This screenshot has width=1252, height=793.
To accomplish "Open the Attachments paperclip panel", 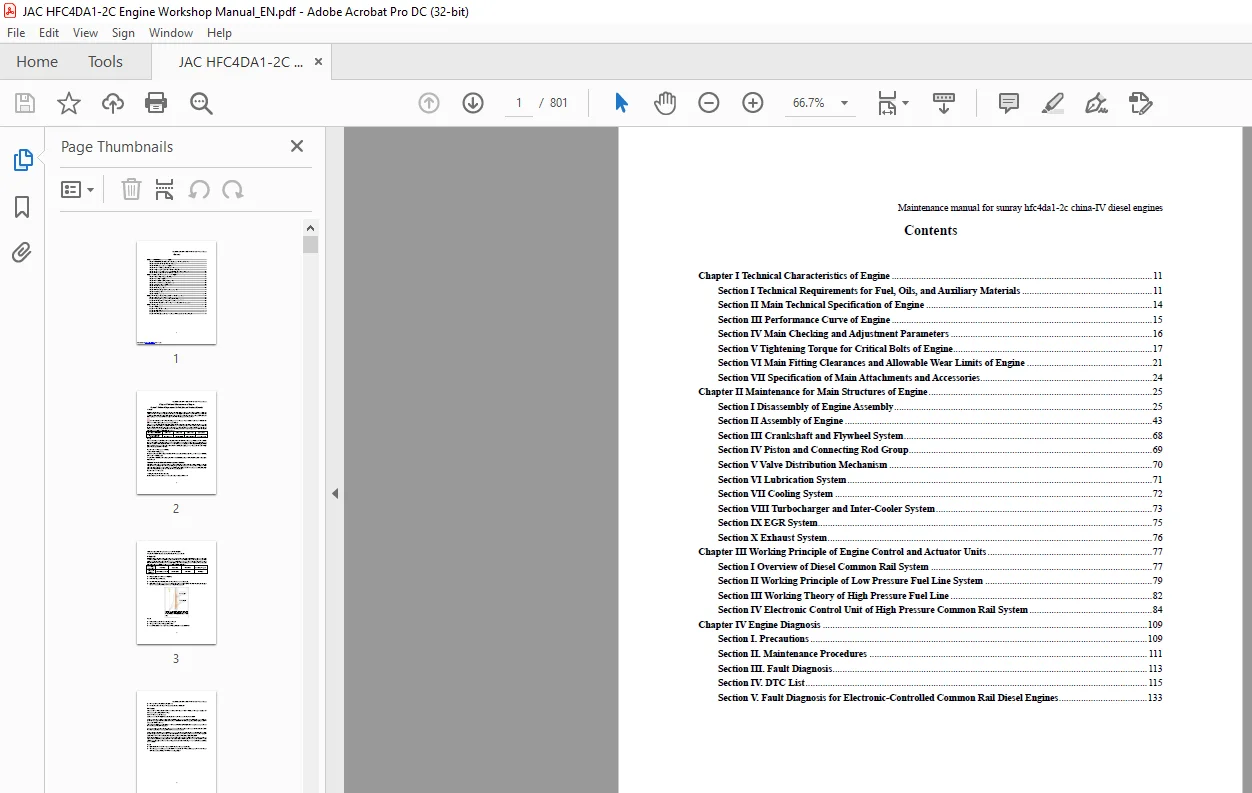I will click(x=22, y=253).
